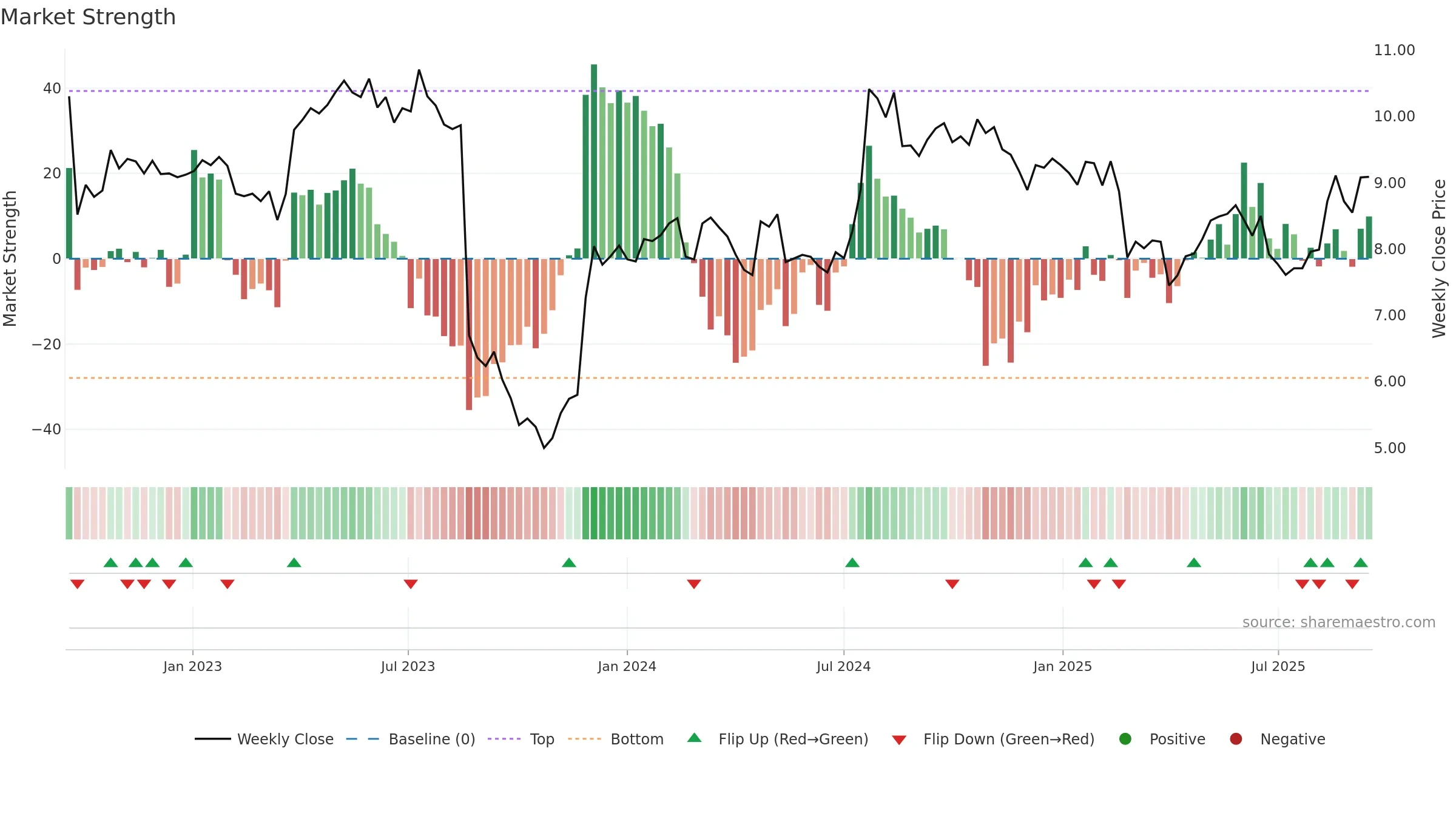
Task: Click the 20 Market Strength axis label
Action: 52,174
